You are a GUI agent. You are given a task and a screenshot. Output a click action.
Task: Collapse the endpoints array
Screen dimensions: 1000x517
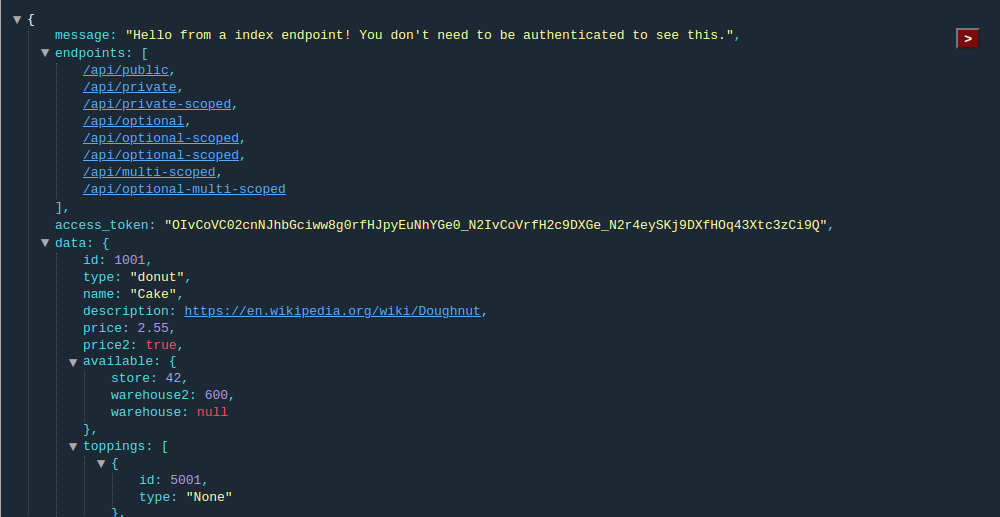pos(45,53)
